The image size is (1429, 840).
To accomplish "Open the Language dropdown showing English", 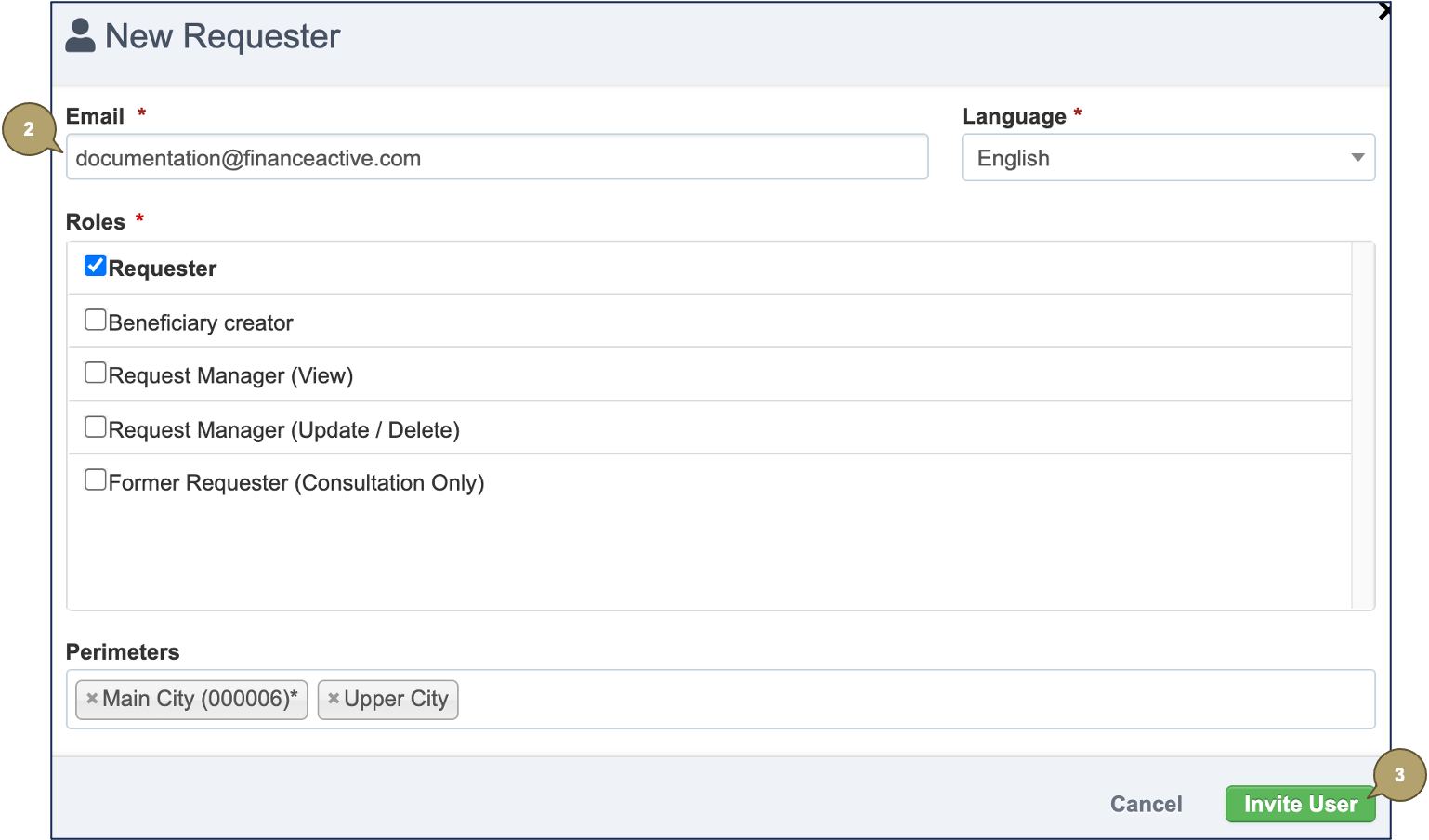I will tap(1152, 158).
